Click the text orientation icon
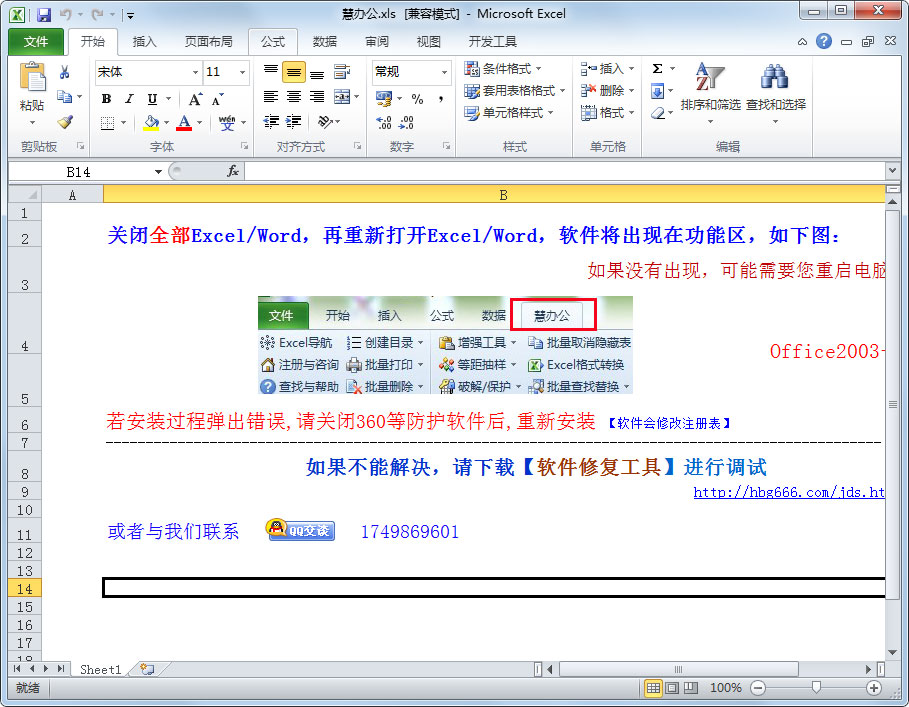The width and height of the screenshot is (909, 707). point(325,122)
